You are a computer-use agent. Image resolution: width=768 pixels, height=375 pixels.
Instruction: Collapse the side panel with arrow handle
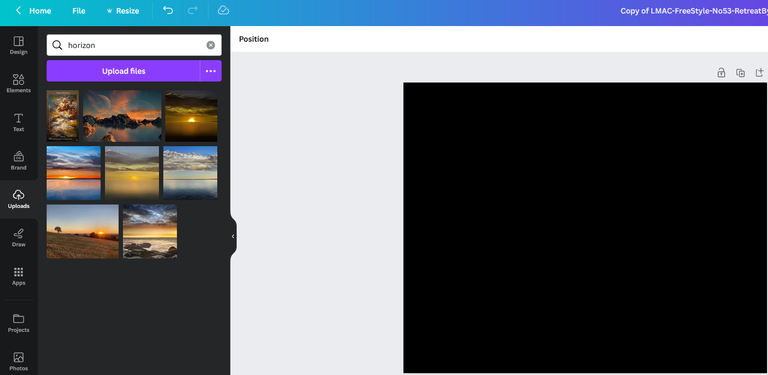coord(233,236)
